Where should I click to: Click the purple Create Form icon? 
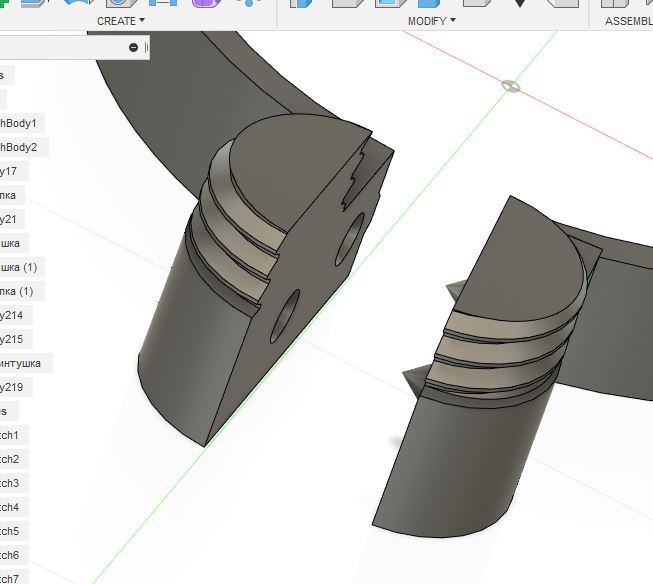[x=206, y=3]
